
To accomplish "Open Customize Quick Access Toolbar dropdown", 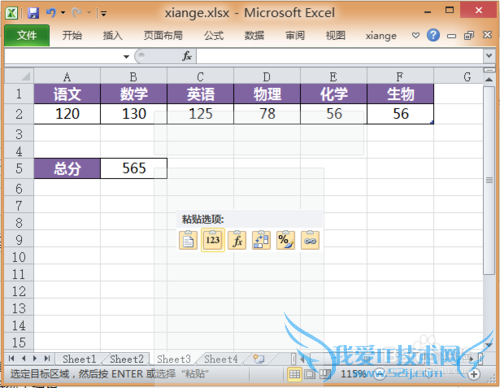I will [103, 13].
